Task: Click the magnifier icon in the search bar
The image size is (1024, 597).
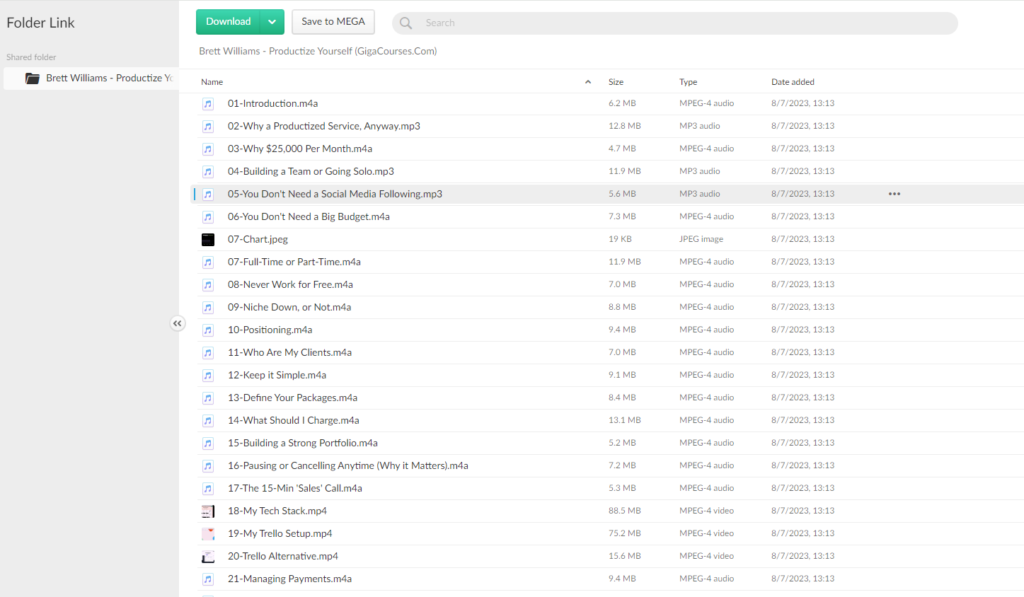Action: pyautogui.click(x=407, y=23)
